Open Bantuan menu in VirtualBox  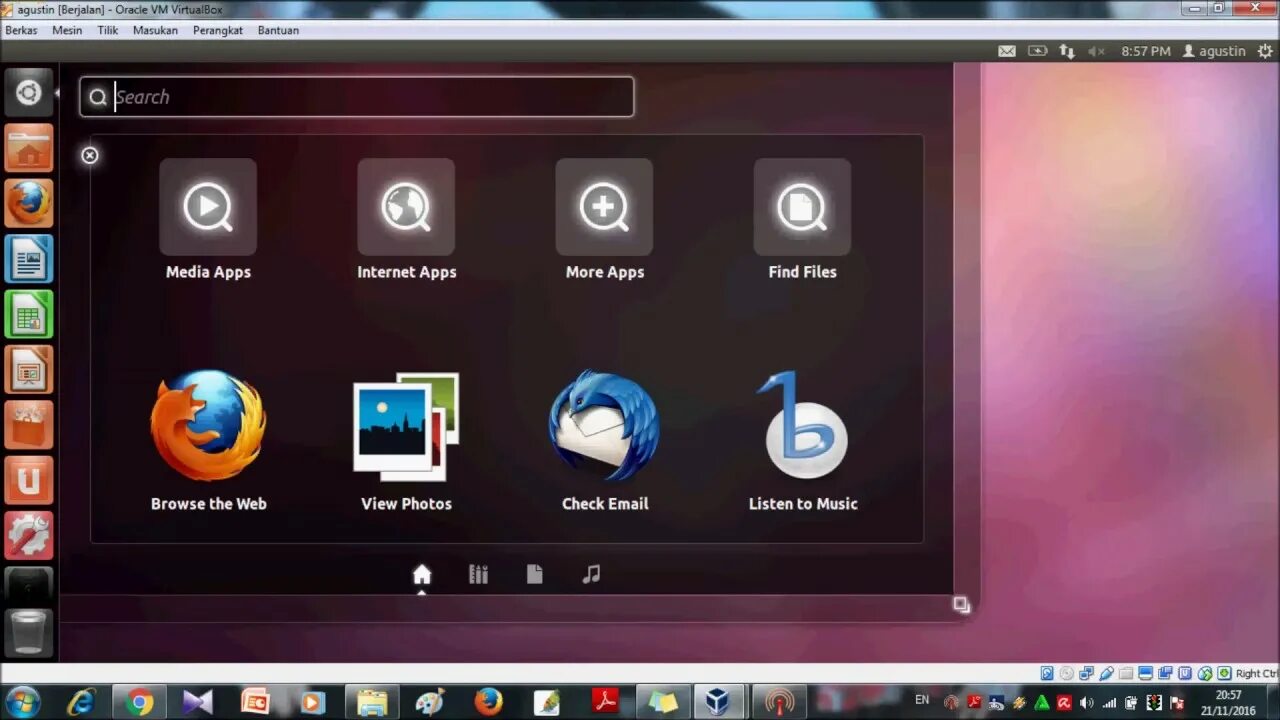[278, 30]
